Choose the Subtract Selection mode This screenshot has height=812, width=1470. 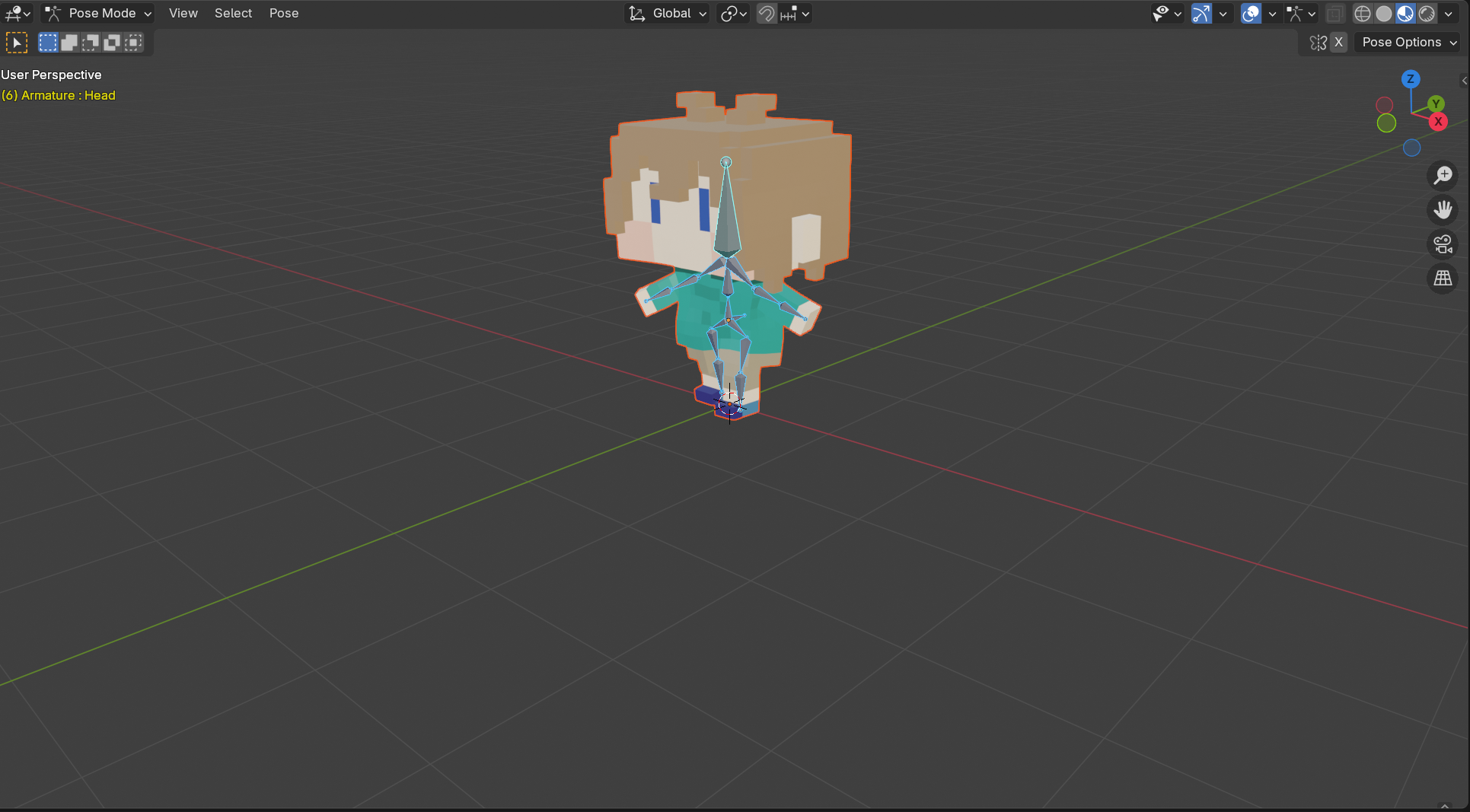(x=91, y=43)
